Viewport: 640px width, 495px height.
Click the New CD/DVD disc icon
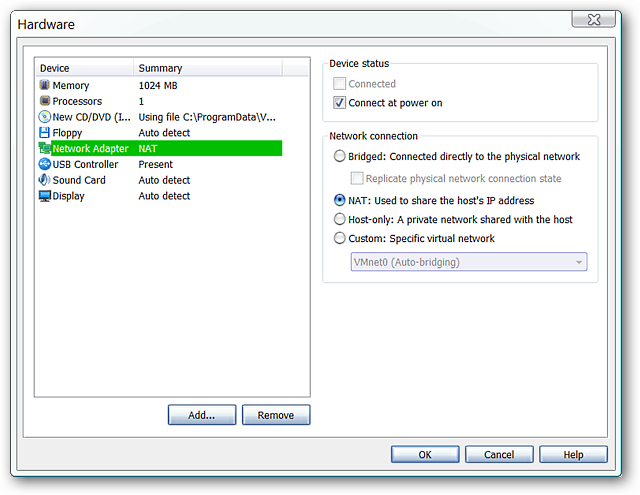click(44, 117)
